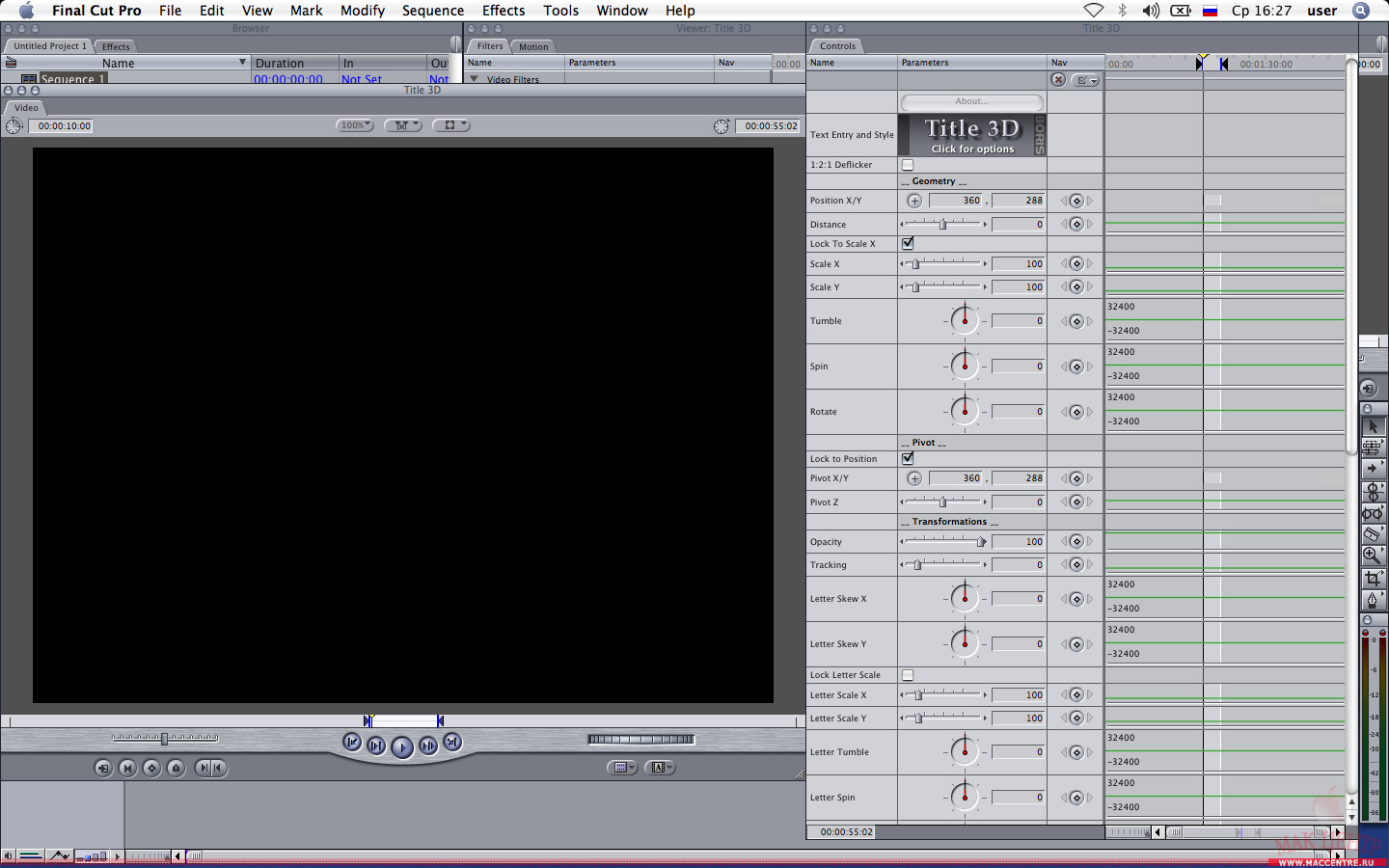
Task: Enable the Lock Letter Scale checkbox
Action: point(908,675)
